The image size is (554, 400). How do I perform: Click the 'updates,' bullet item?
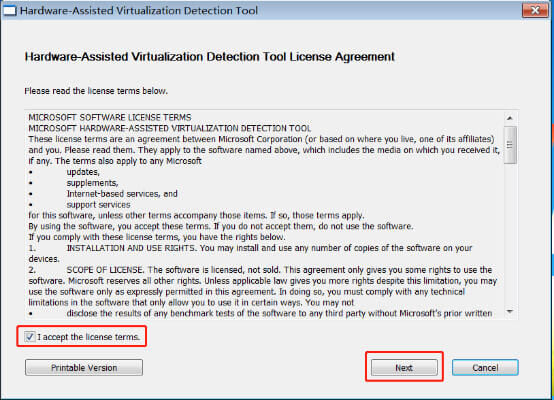83,172
